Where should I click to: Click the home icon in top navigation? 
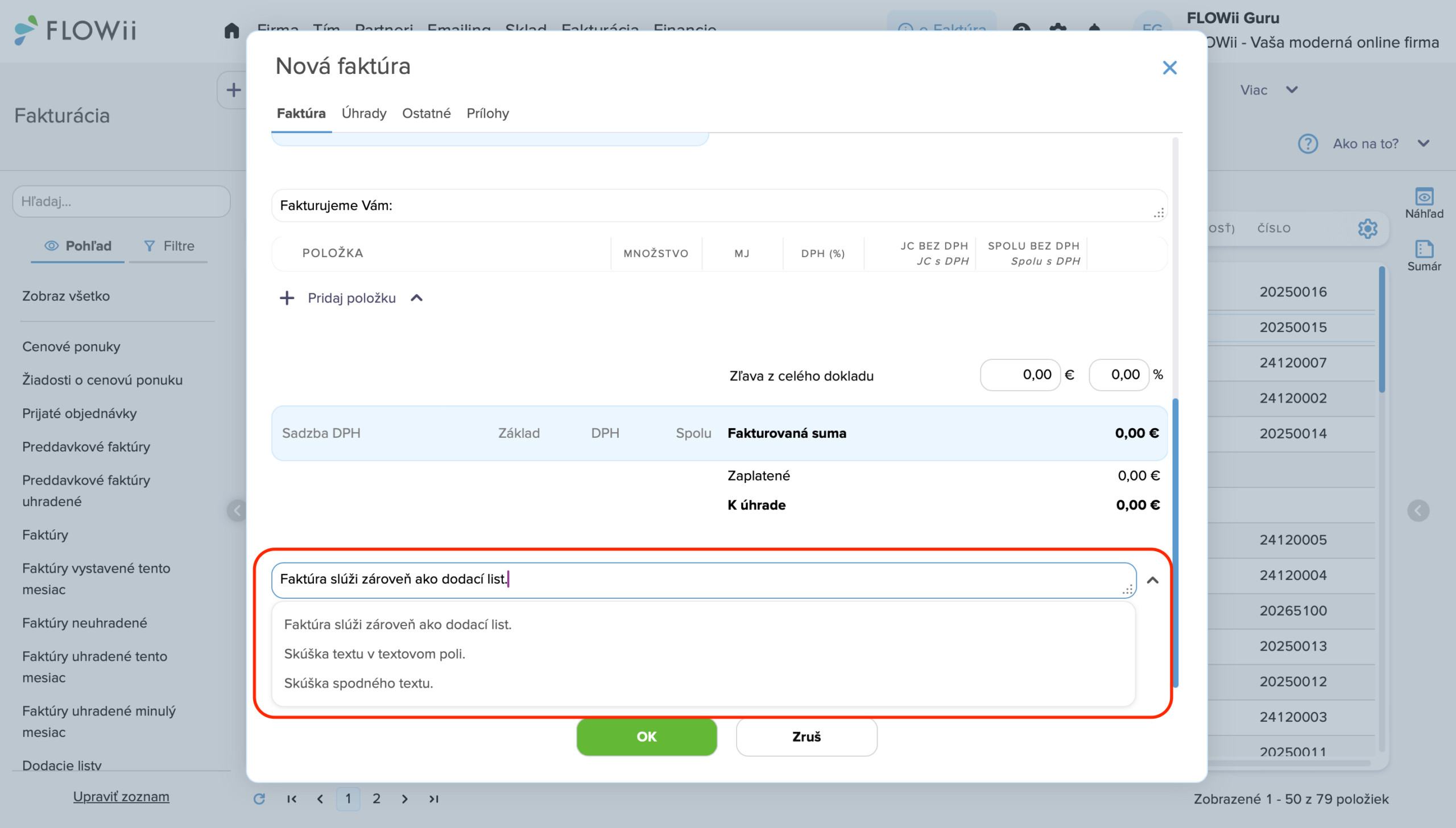[231, 30]
